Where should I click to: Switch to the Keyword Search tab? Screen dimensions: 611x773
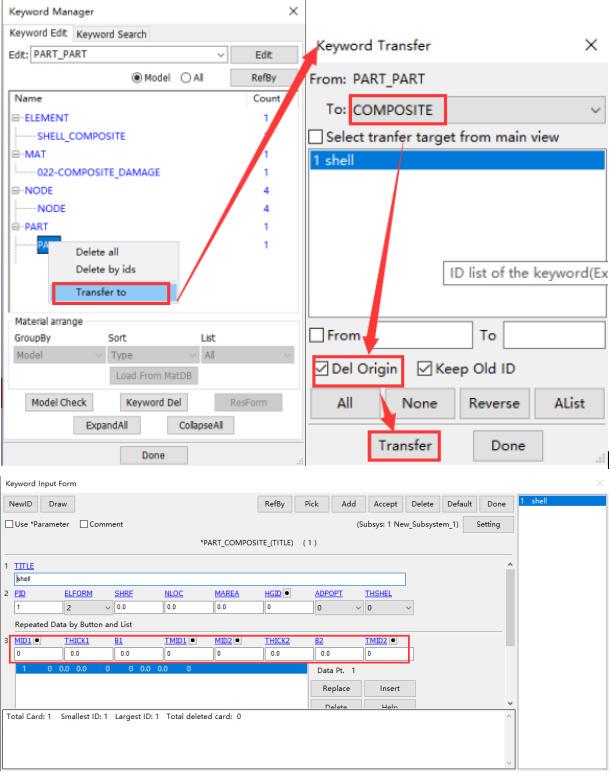(111, 34)
